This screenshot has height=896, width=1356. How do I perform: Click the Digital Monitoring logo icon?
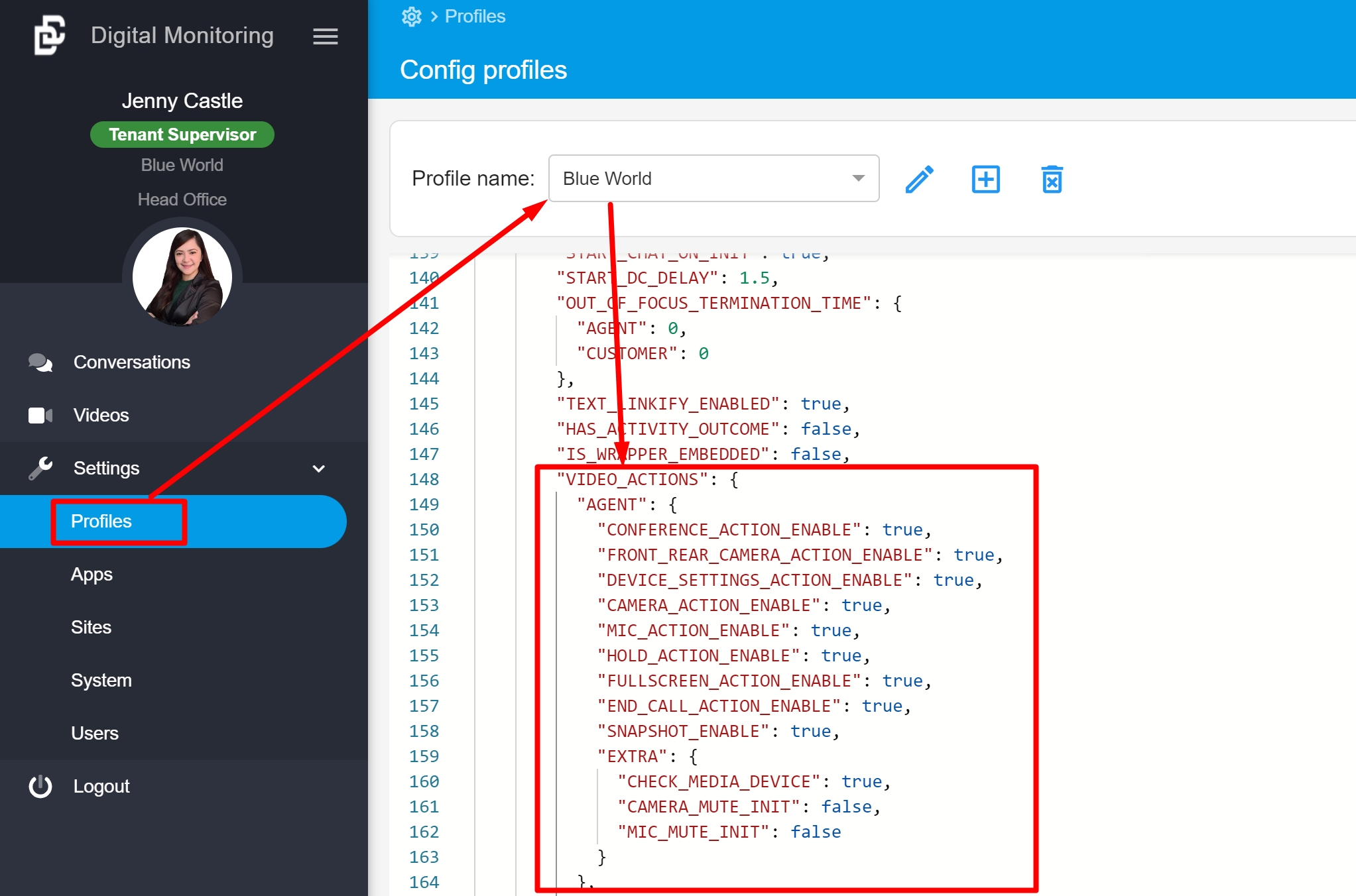pyautogui.click(x=50, y=35)
